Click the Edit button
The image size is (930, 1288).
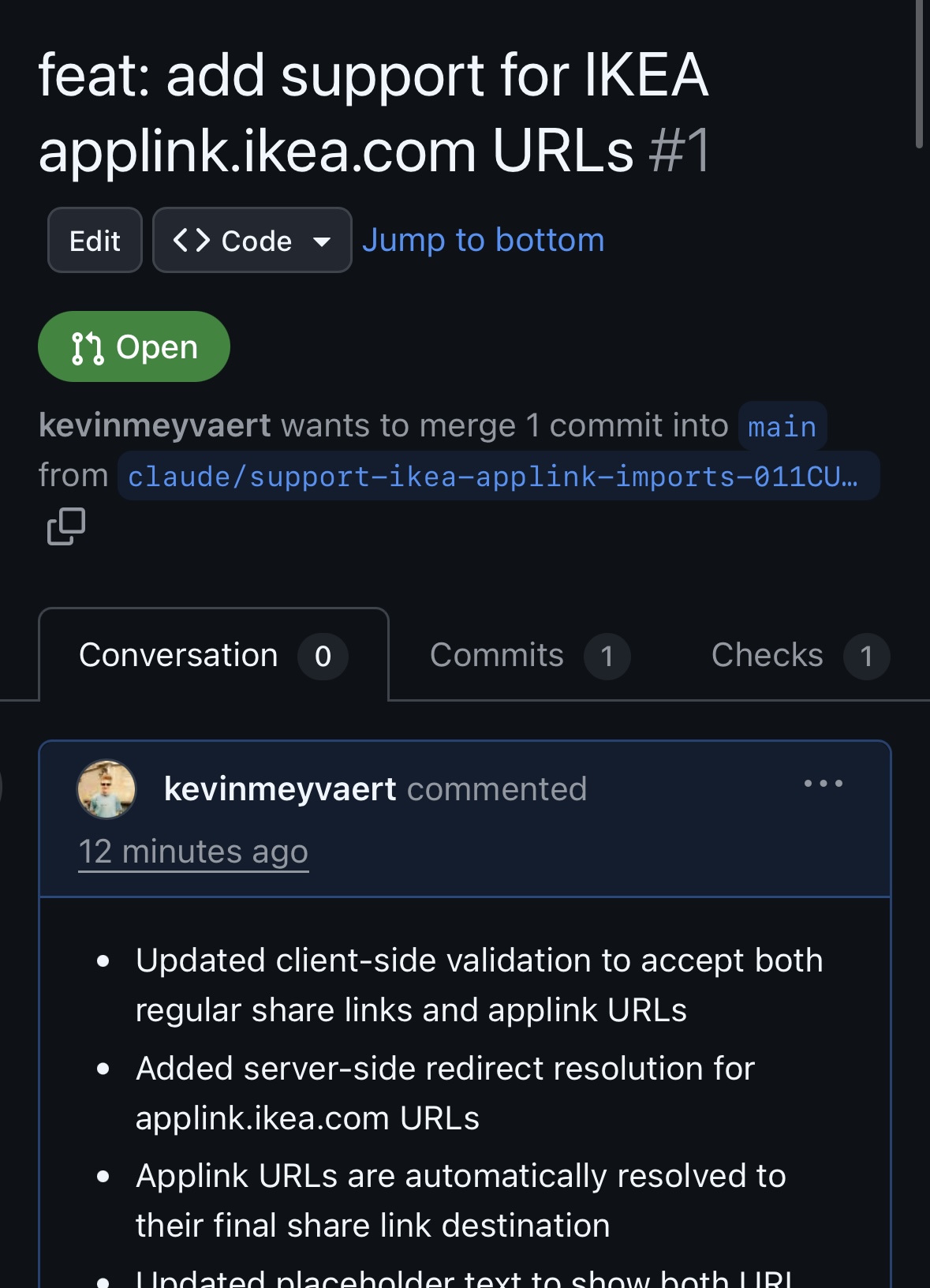point(94,240)
